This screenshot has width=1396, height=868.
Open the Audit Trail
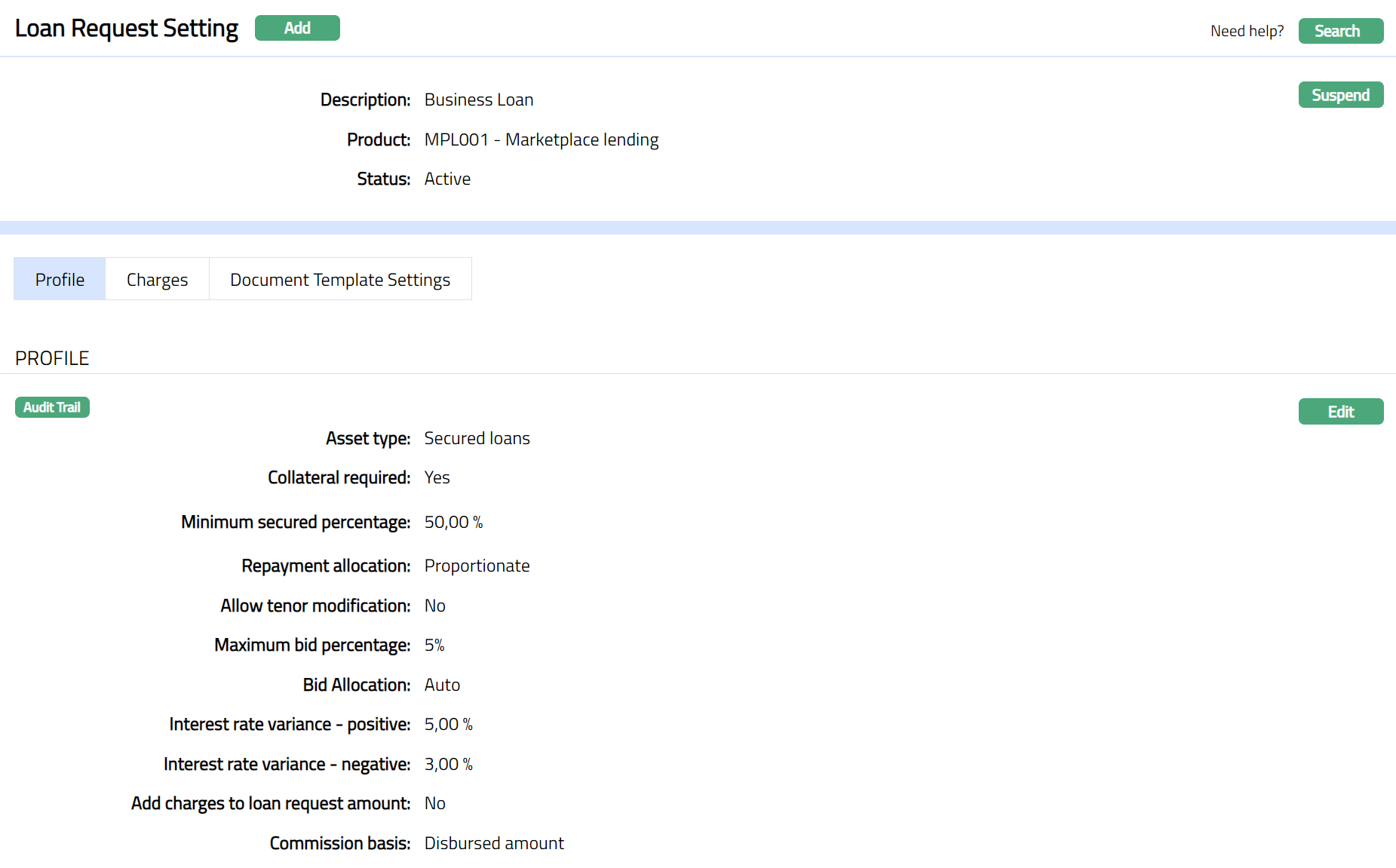click(x=52, y=407)
